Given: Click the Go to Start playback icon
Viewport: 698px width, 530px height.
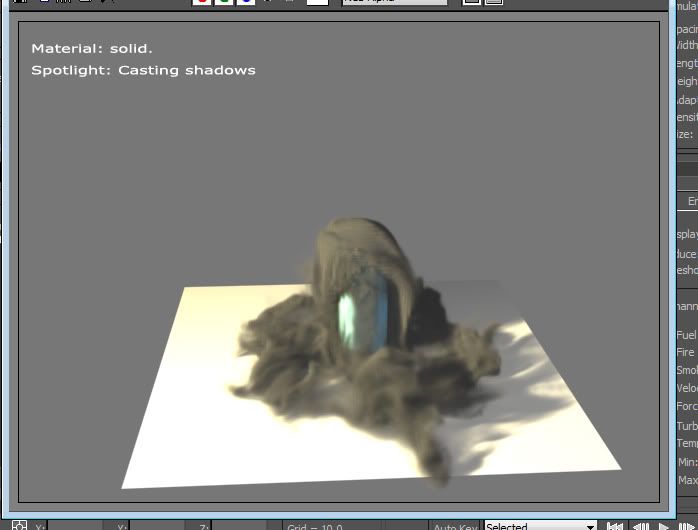Looking at the screenshot, I should point(616,526).
